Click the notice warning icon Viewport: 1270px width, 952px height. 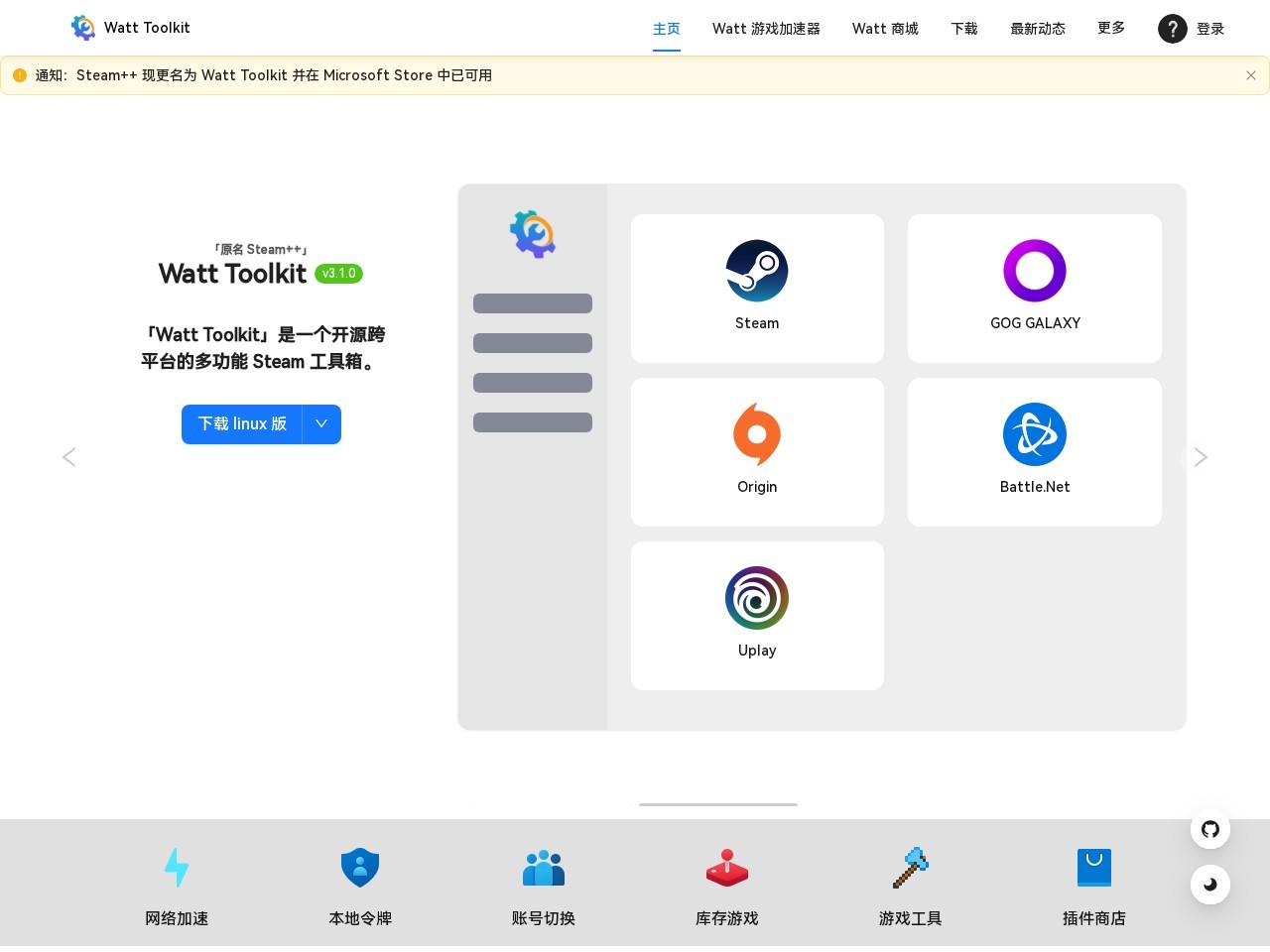pyautogui.click(x=20, y=75)
